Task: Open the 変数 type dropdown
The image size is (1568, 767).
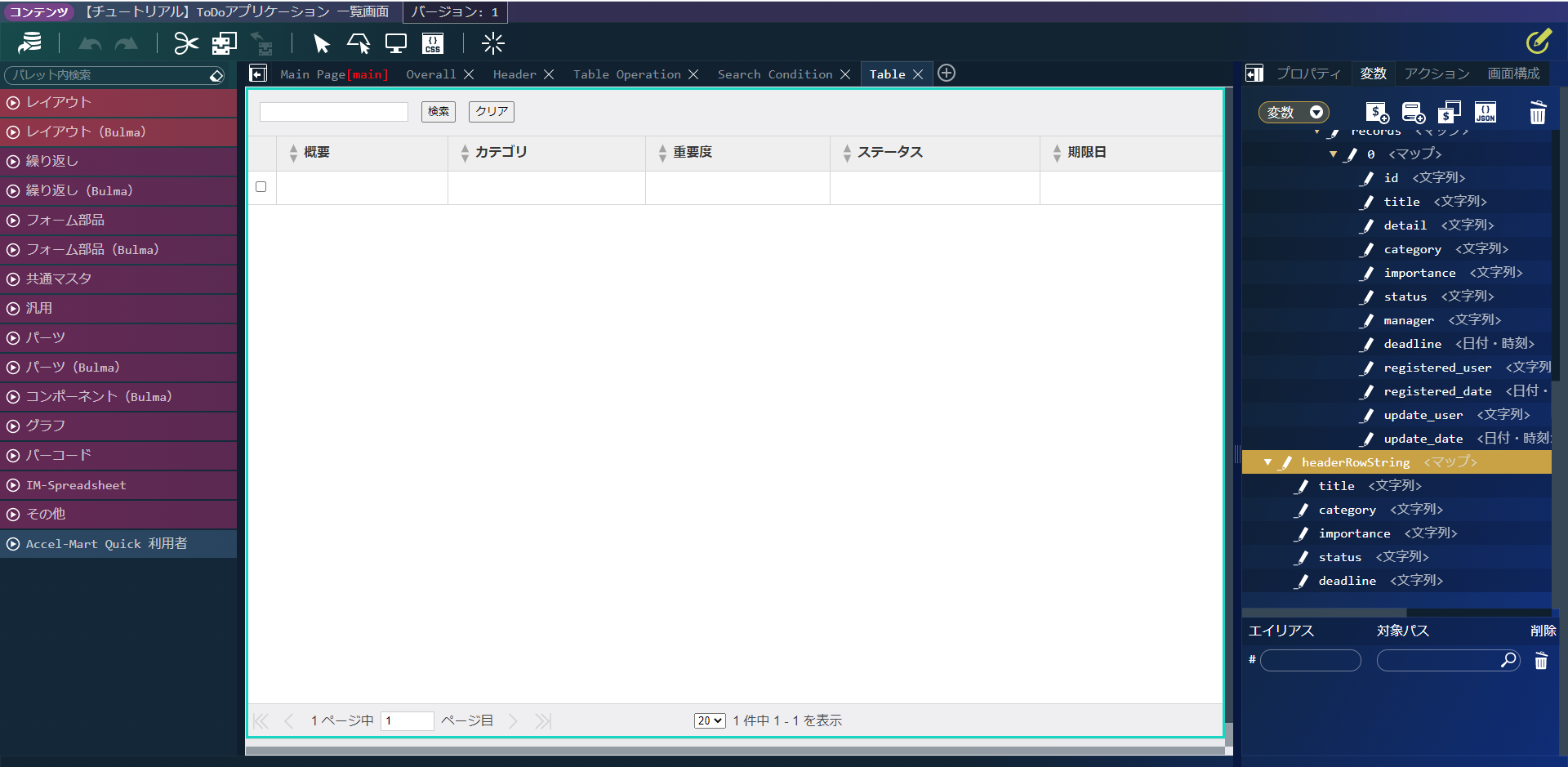Action: (x=1294, y=112)
